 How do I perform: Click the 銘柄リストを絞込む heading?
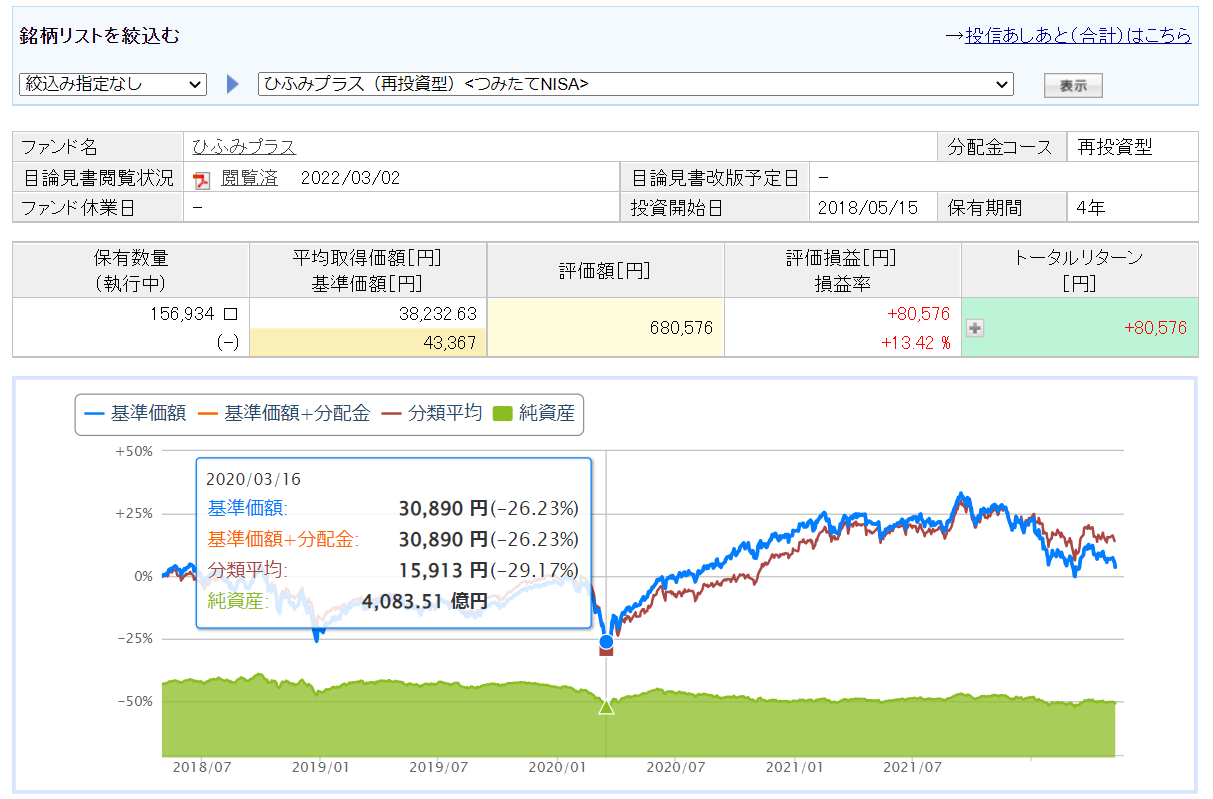100,36
